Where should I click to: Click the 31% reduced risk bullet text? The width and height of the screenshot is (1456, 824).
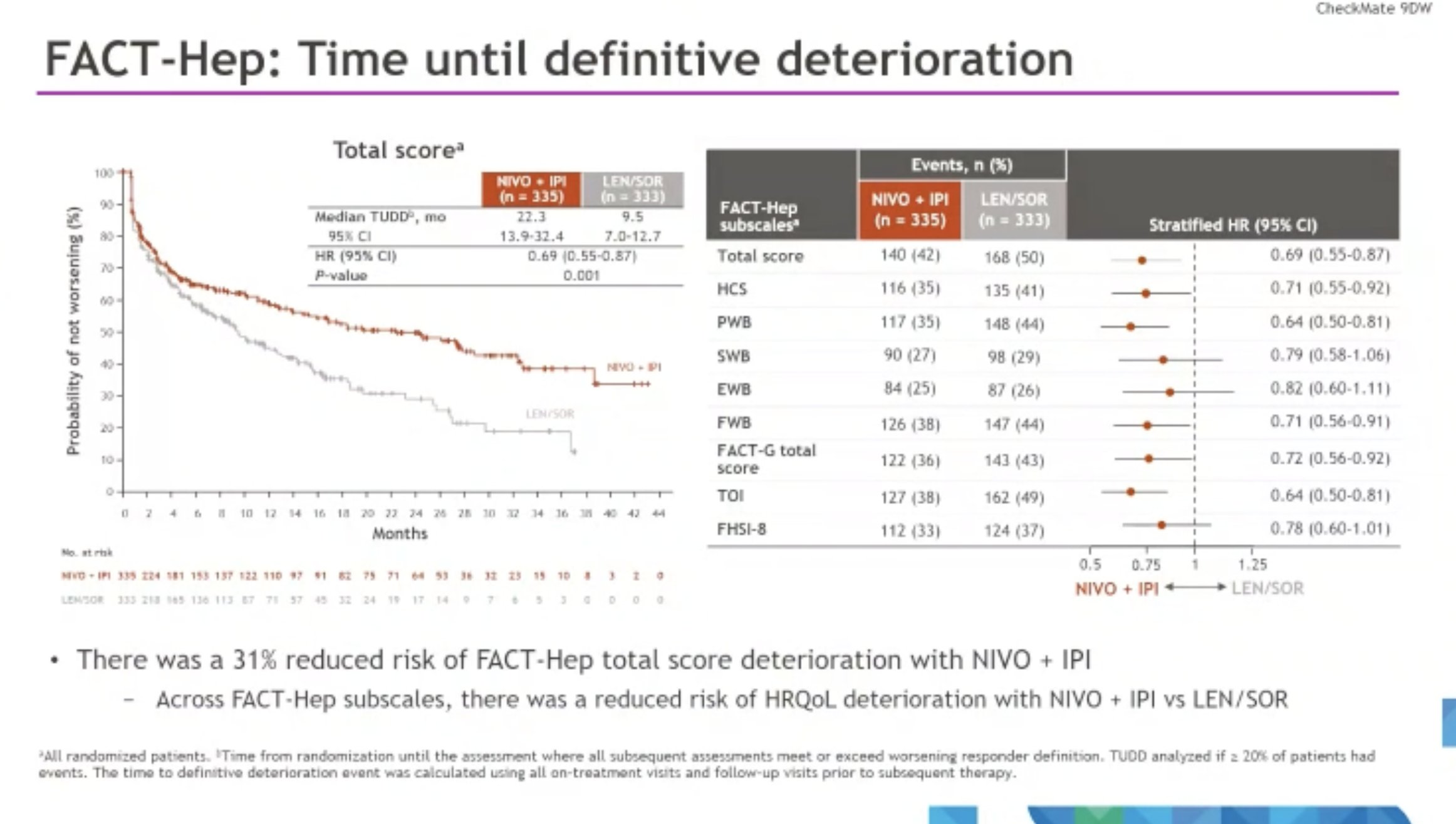[x=583, y=660]
